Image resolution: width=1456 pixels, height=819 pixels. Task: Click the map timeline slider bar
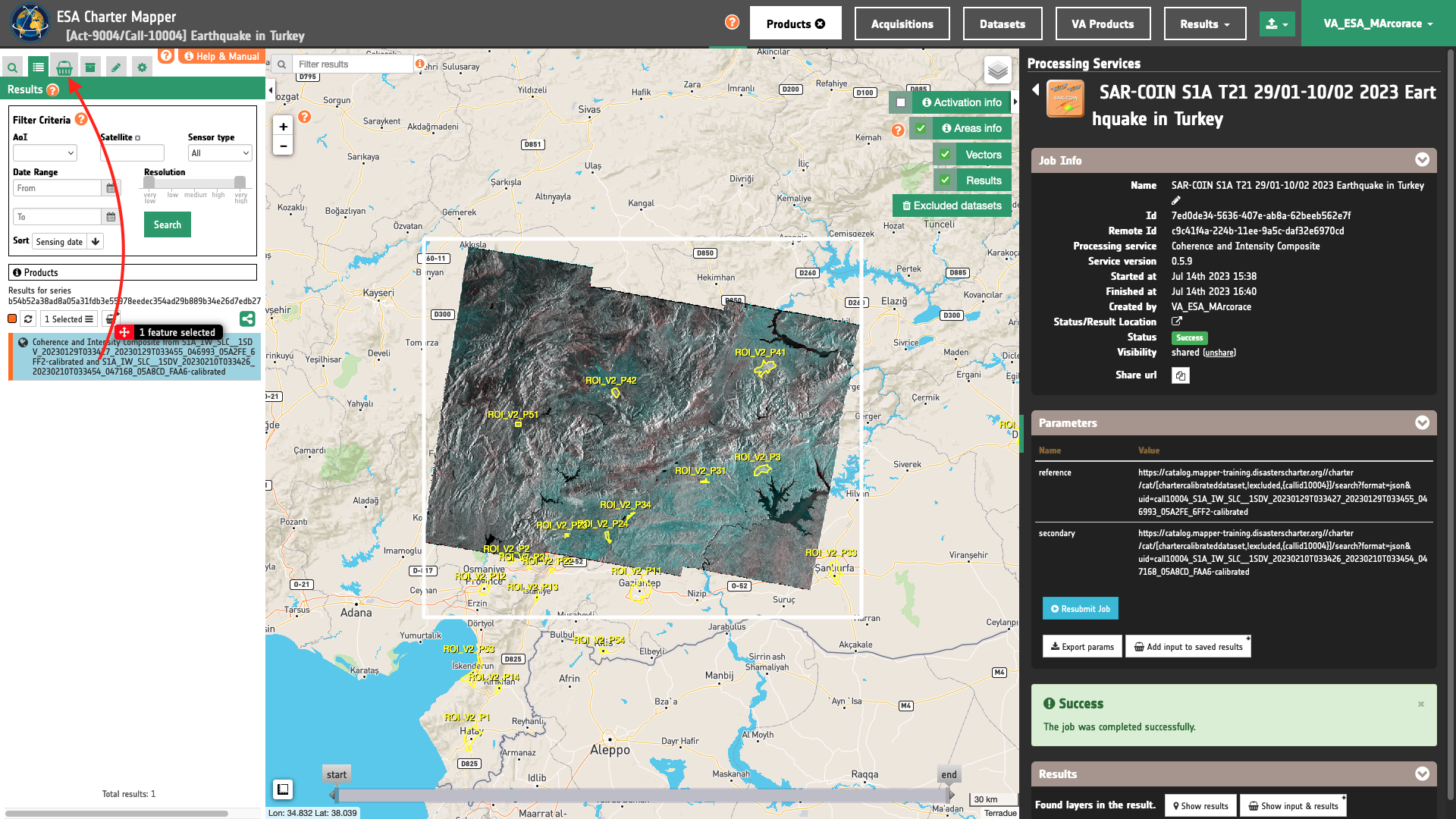coord(642,795)
